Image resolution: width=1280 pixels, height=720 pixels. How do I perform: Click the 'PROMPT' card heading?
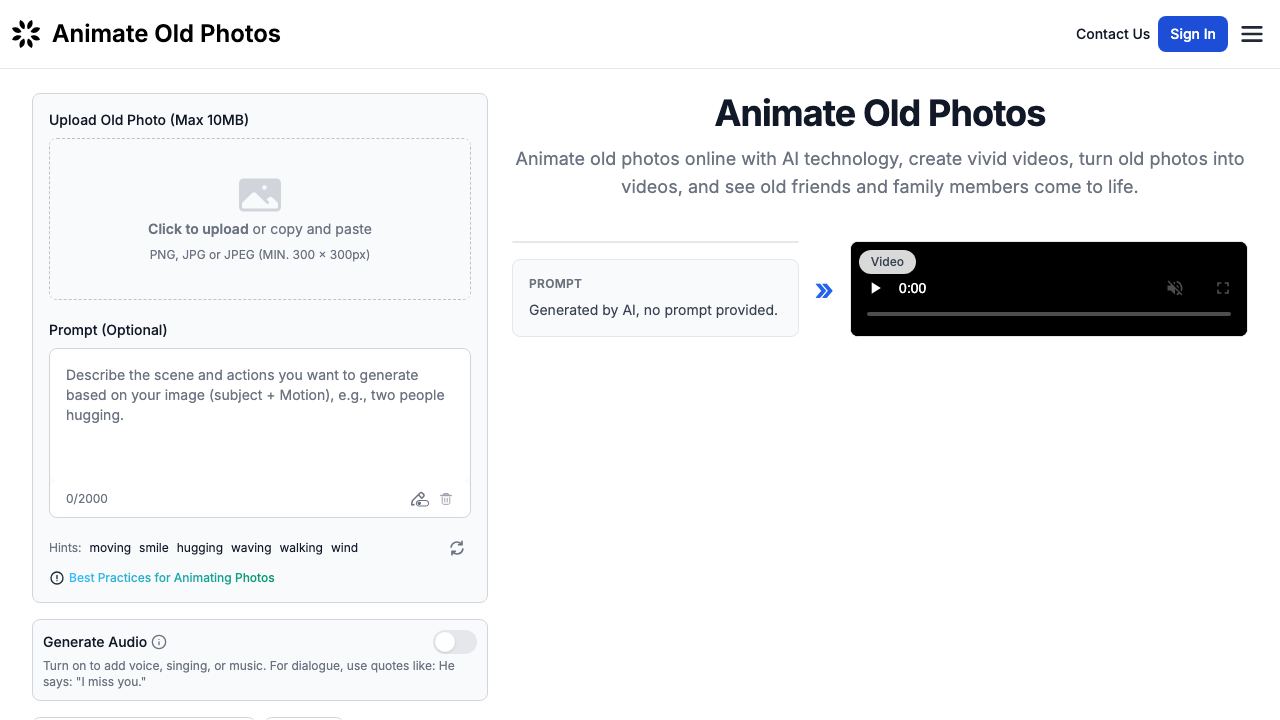coord(555,284)
